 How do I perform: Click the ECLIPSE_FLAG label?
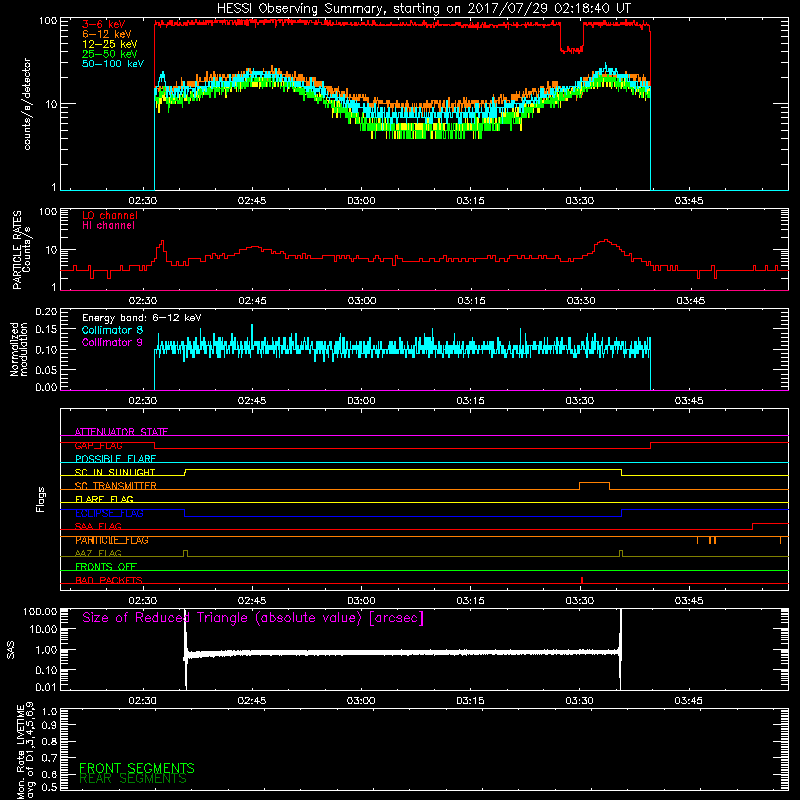(x=109, y=513)
